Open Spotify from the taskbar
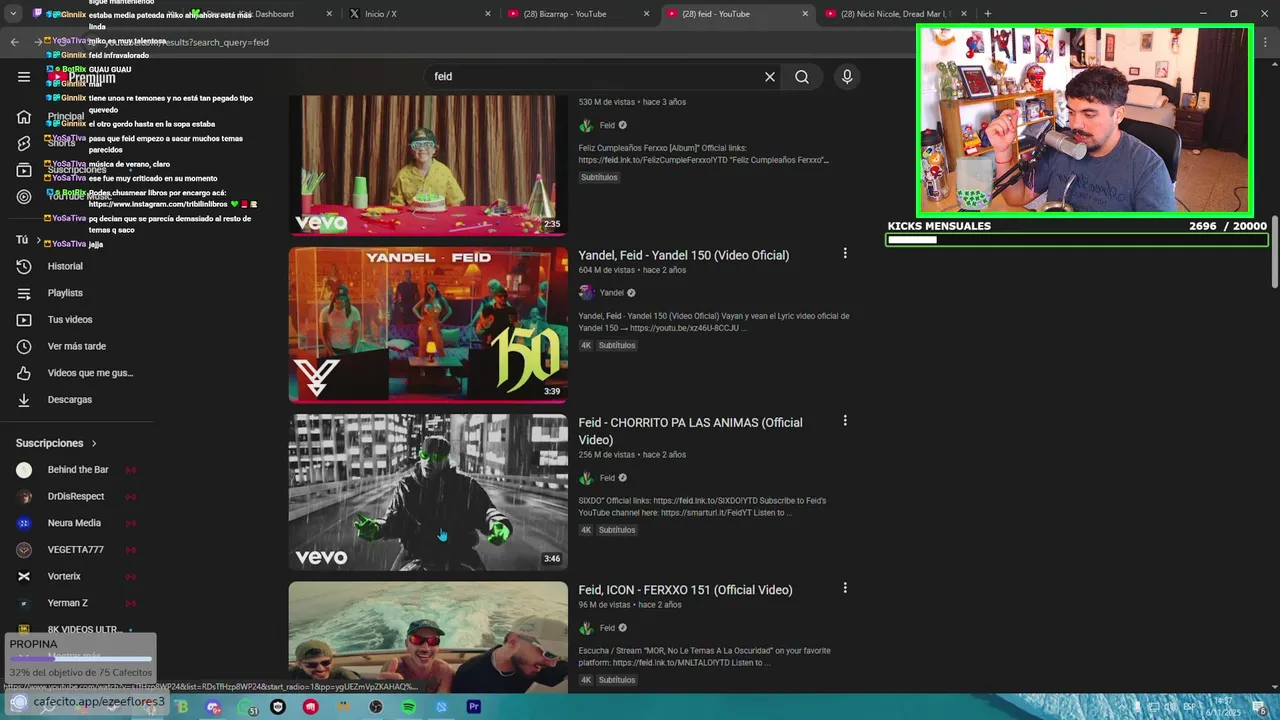This screenshot has height=720, width=1280. pos(409,707)
